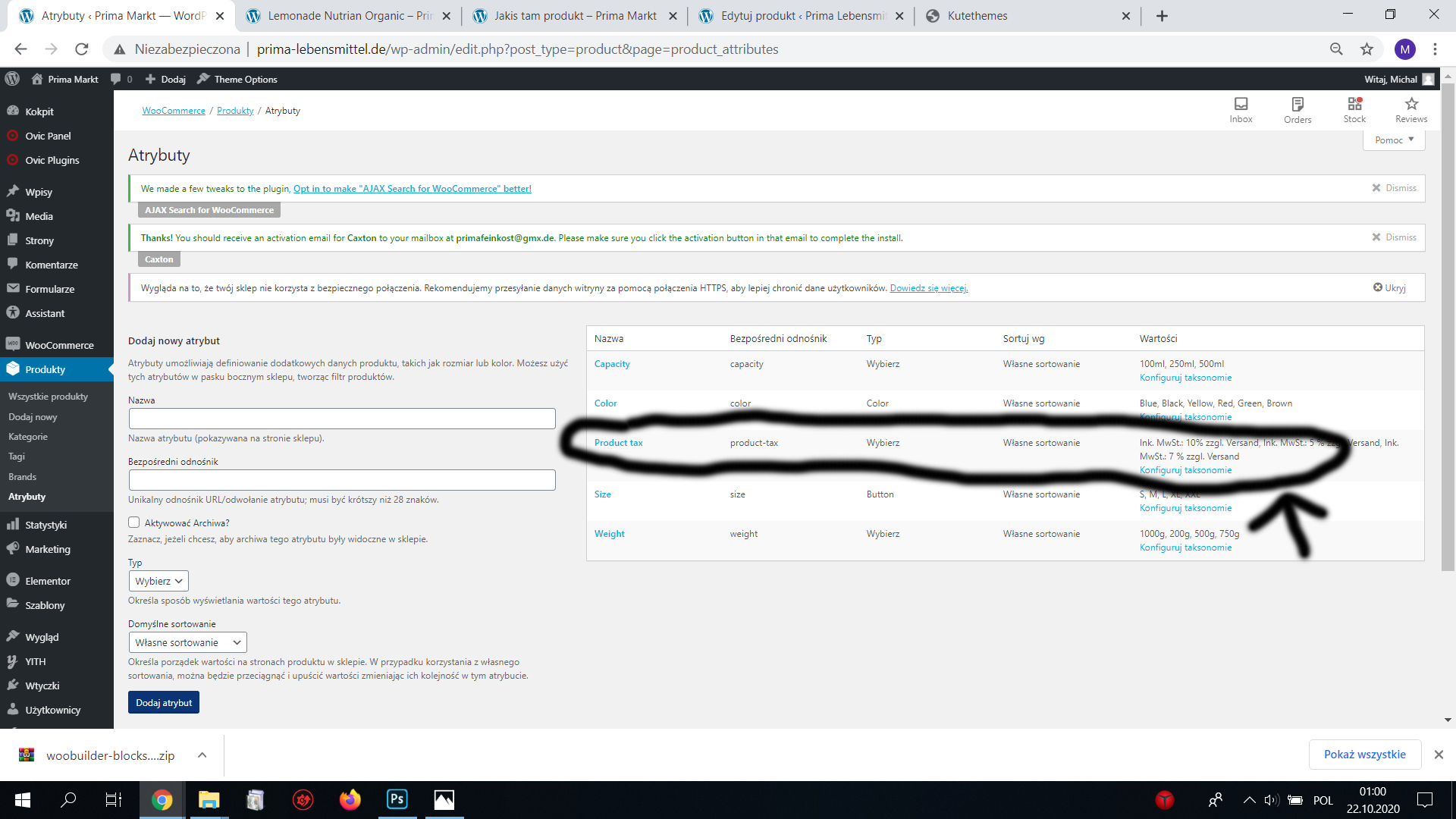Open Windows Start menu
Viewport: 1456px width, 819px height.
coord(22,799)
